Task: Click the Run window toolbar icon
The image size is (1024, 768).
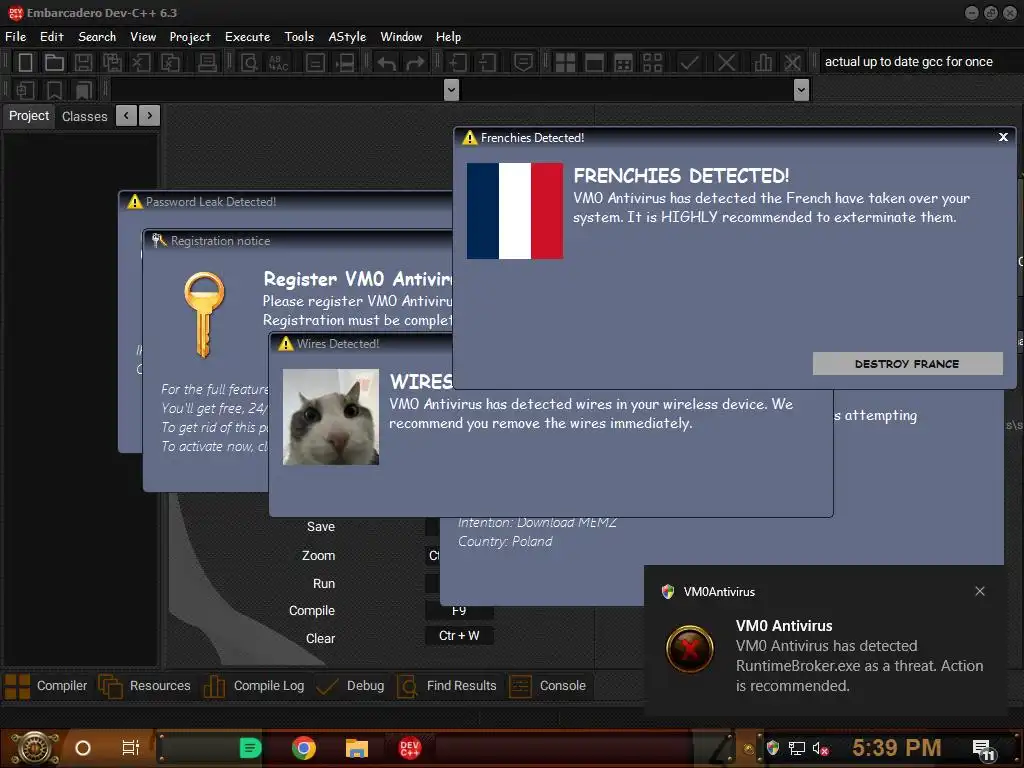Action: click(594, 62)
